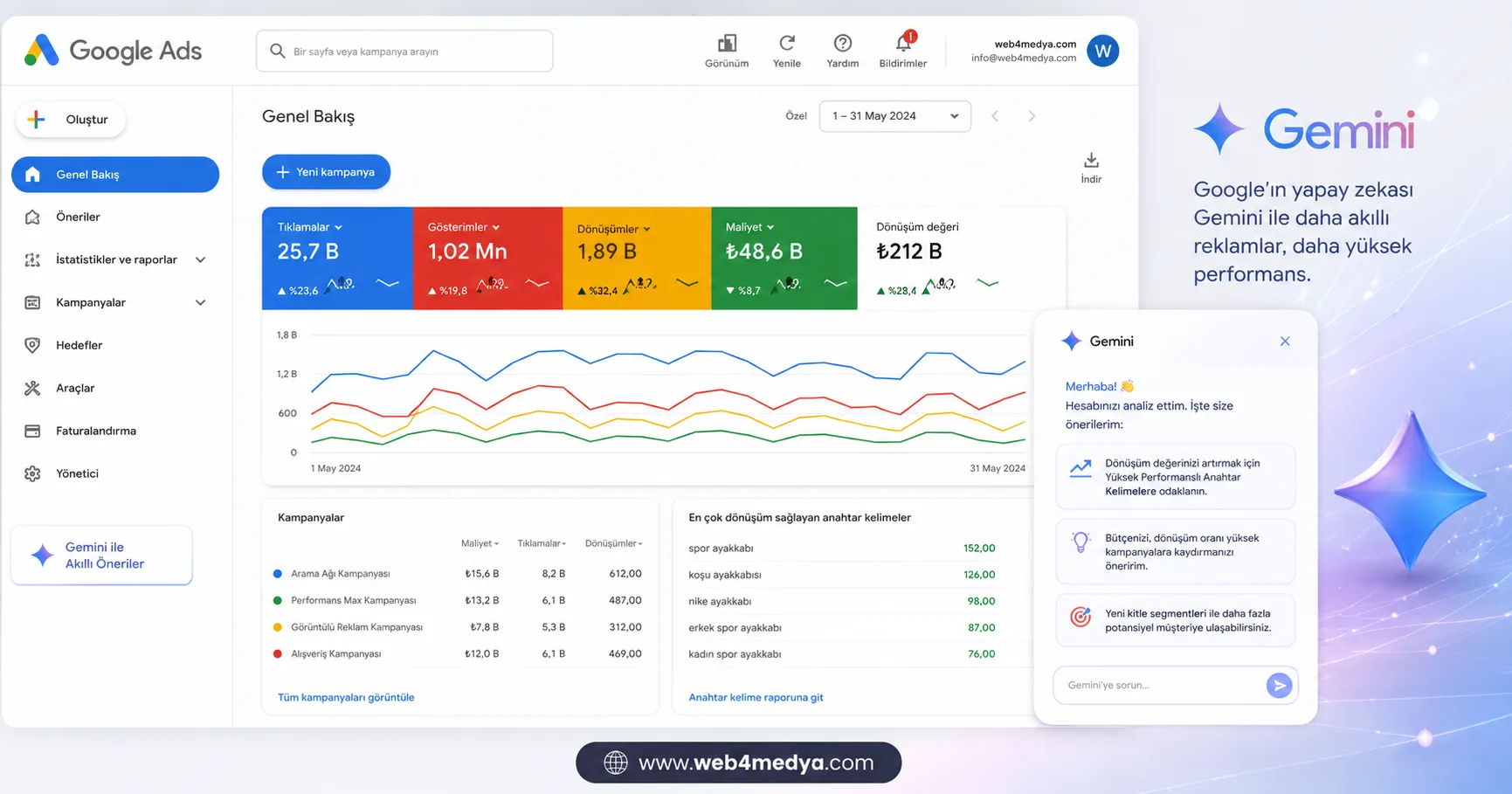Click info@web4medya.com account email
Screen dimensions: 1512x794
[1024, 58]
